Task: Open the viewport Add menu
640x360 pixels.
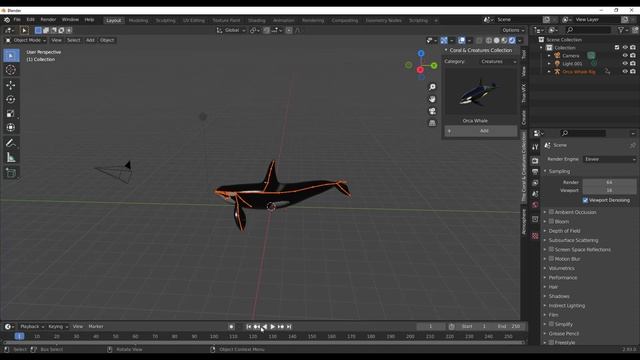Action: [x=90, y=40]
